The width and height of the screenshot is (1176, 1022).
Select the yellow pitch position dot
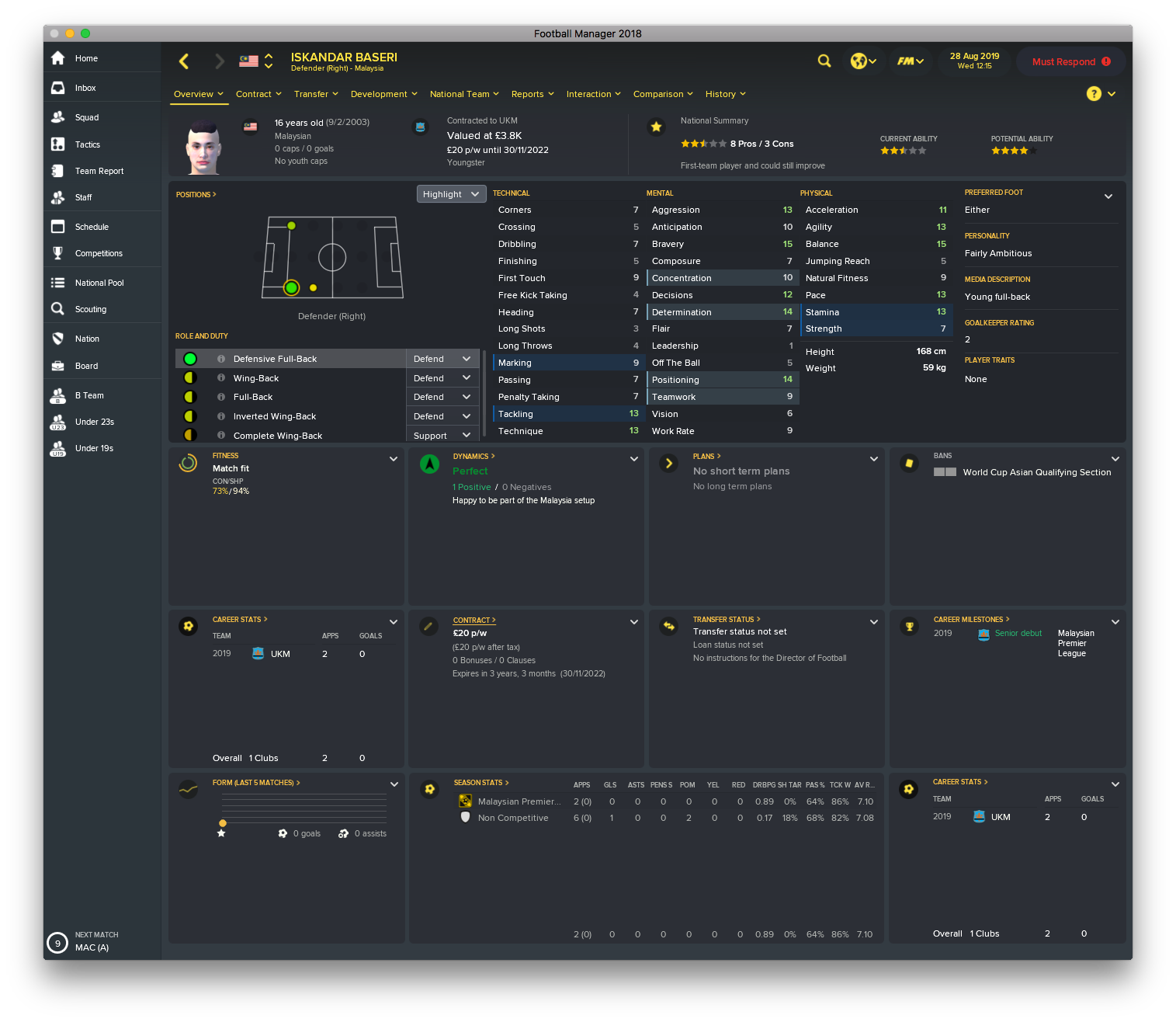314,287
